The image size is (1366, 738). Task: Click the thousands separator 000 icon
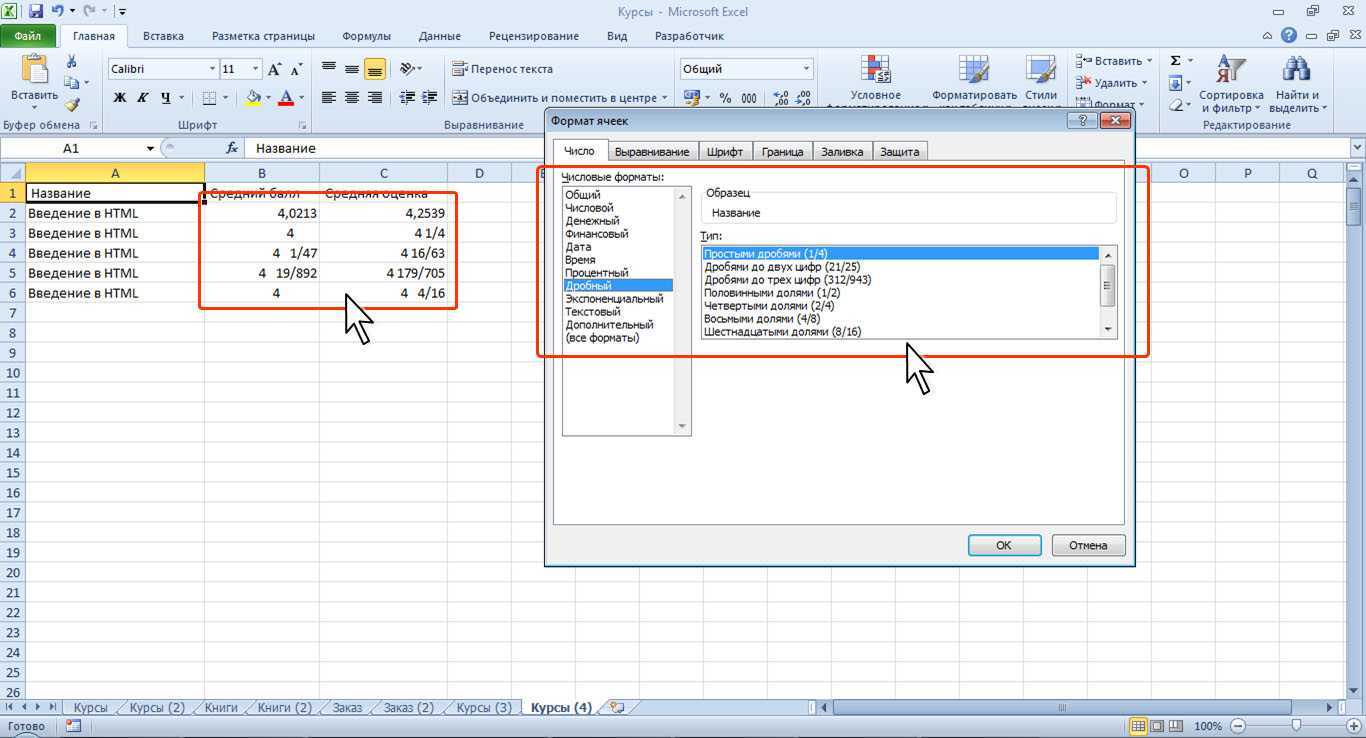(x=749, y=98)
